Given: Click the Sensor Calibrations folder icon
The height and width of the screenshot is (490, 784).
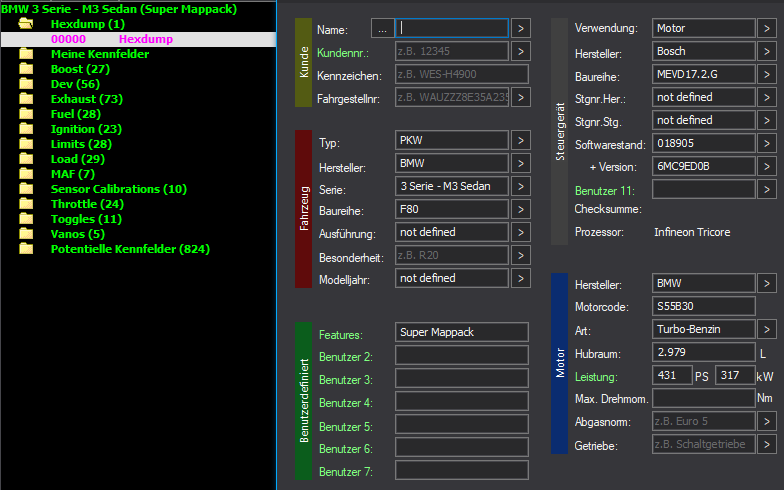Looking at the screenshot, I should coord(26,188).
